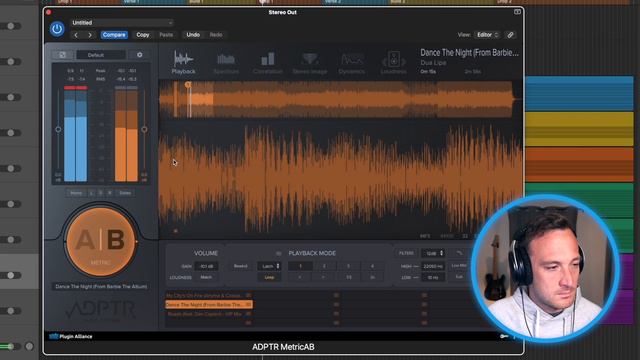Delete My City's On Fire track icon
Screen dimensions: 640x360
click(248, 295)
